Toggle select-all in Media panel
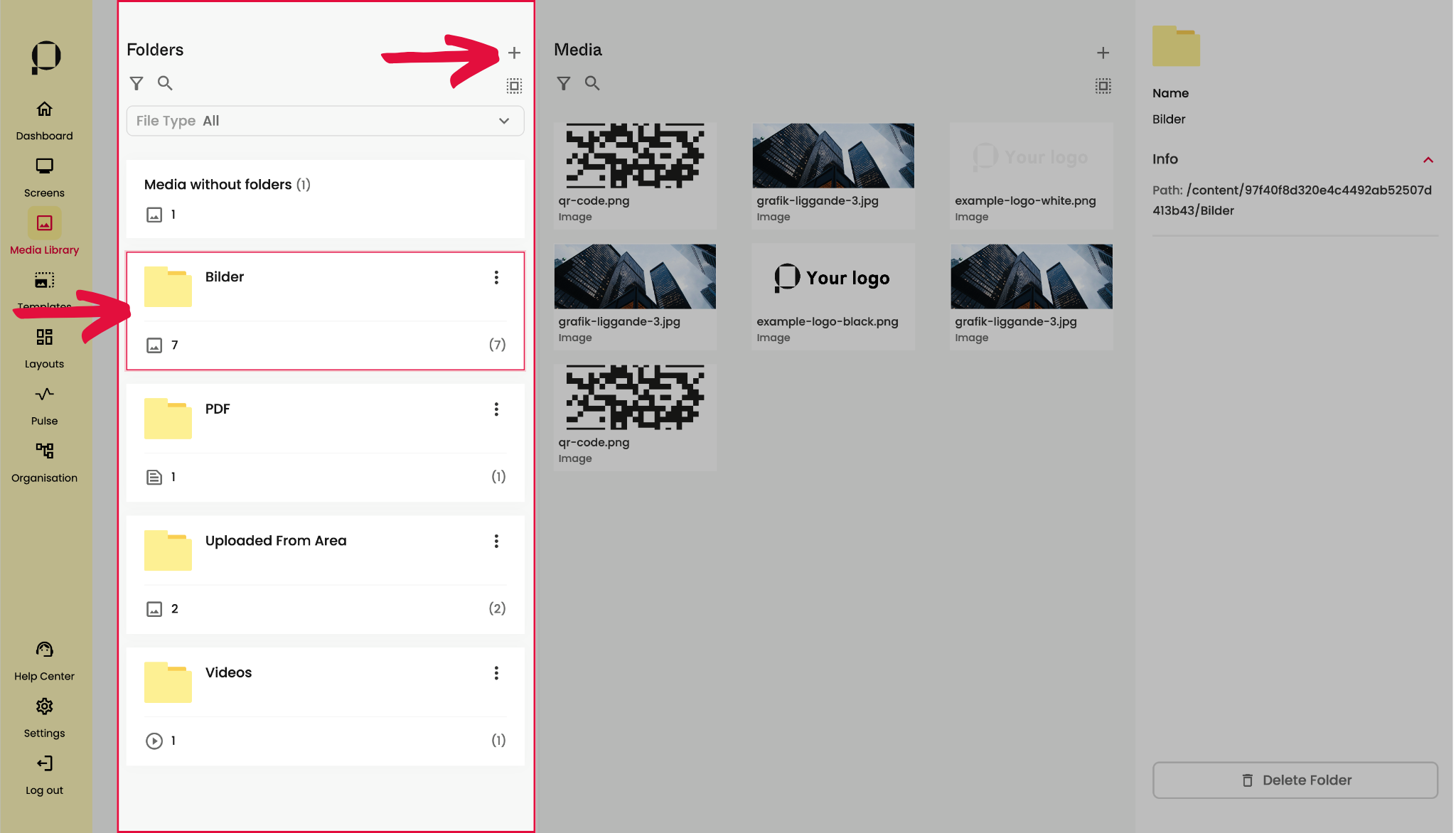 click(1103, 86)
